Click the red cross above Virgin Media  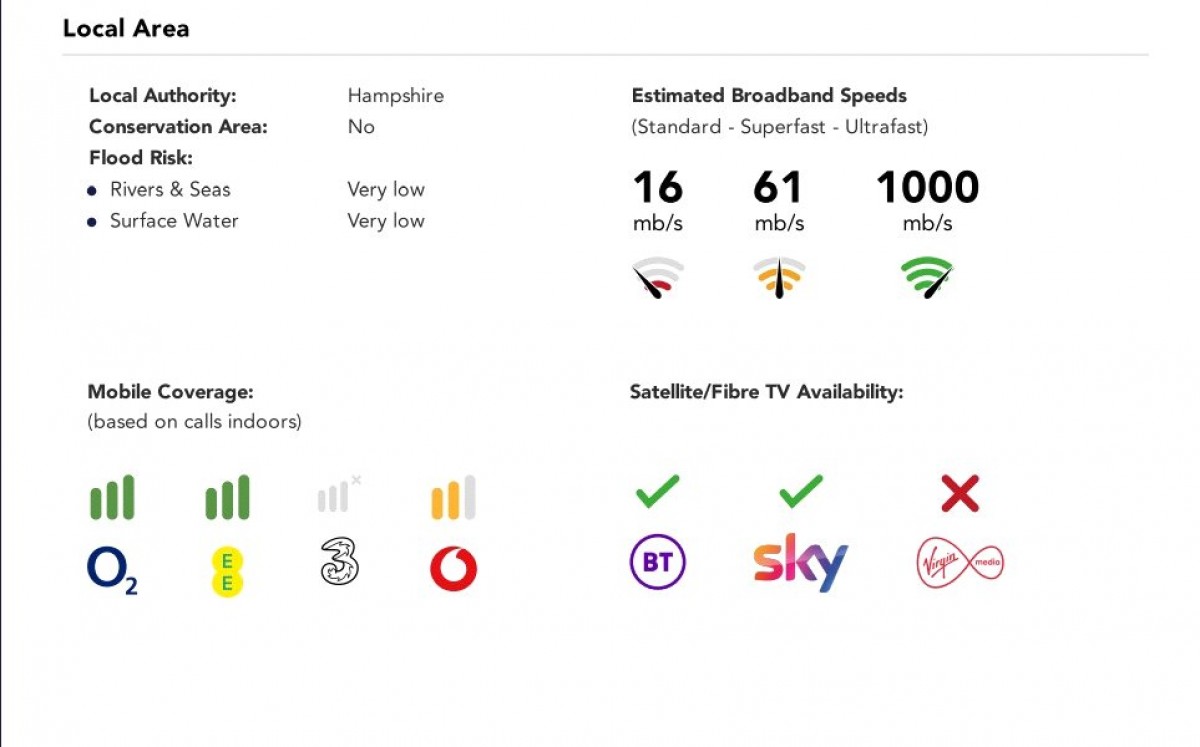[x=960, y=493]
